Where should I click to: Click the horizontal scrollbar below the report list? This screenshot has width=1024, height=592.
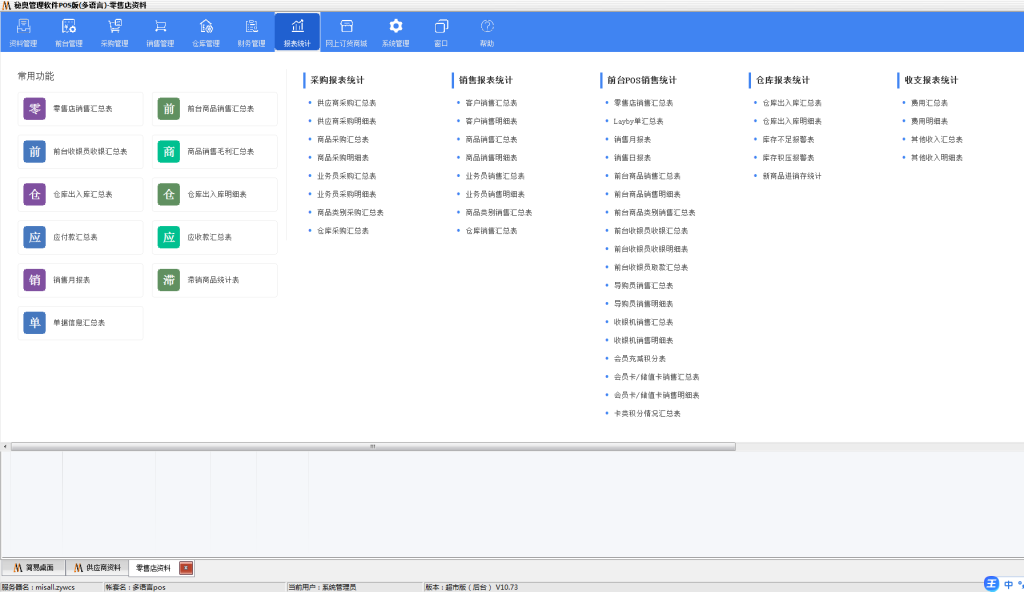[372, 446]
